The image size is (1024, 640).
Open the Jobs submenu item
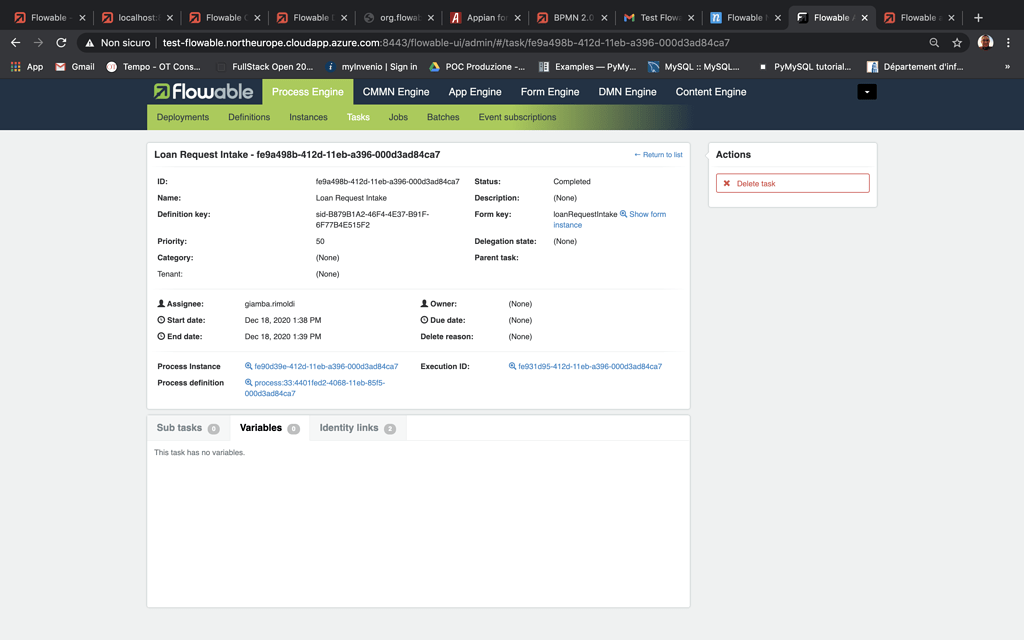click(x=398, y=117)
